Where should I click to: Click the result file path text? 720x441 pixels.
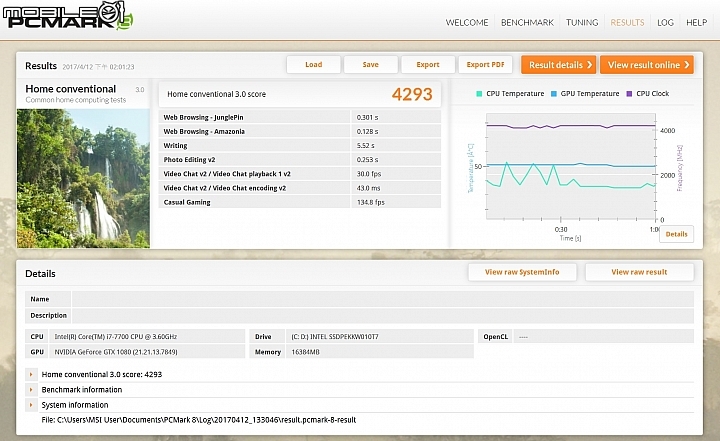click(x=199, y=420)
